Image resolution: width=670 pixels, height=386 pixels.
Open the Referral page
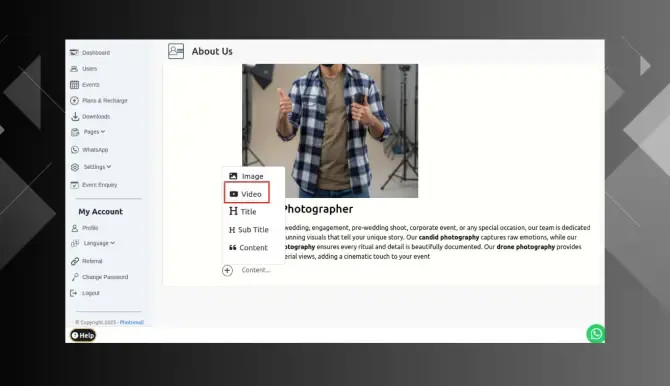92,261
